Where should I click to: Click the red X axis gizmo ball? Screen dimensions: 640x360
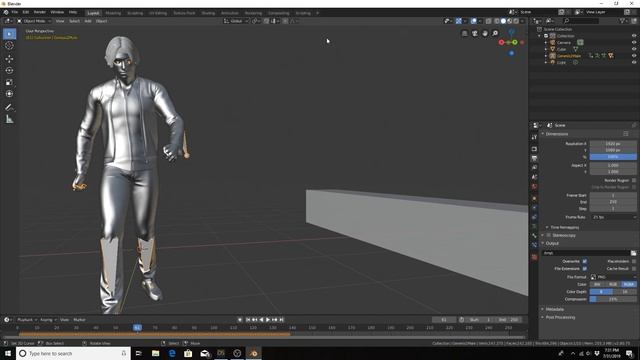(502, 42)
